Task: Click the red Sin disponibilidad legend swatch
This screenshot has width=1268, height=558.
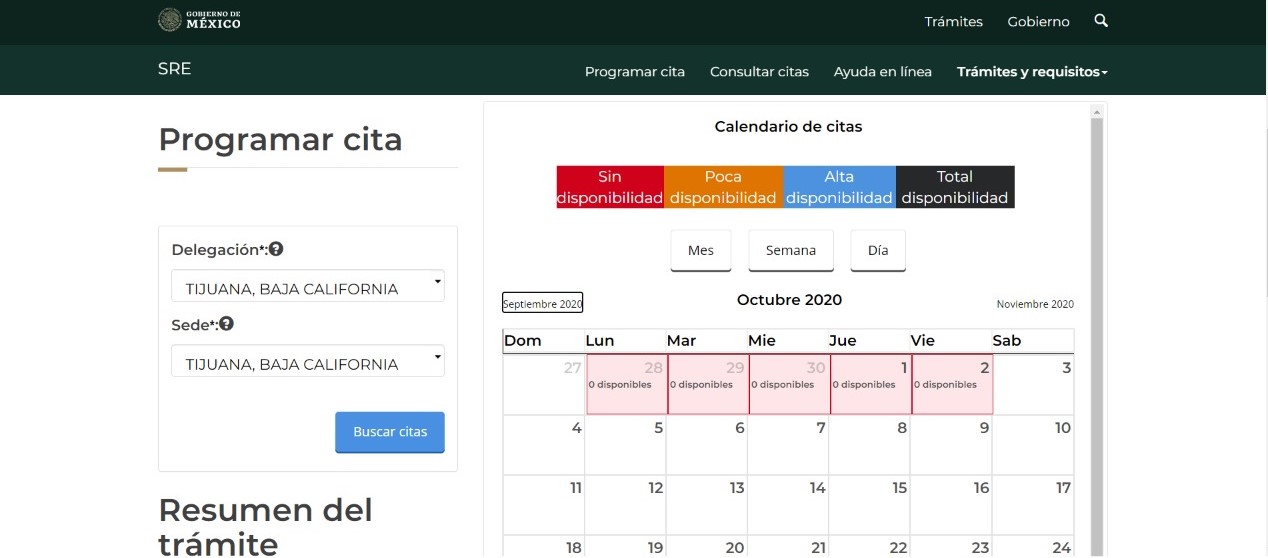Action: point(610,187)
